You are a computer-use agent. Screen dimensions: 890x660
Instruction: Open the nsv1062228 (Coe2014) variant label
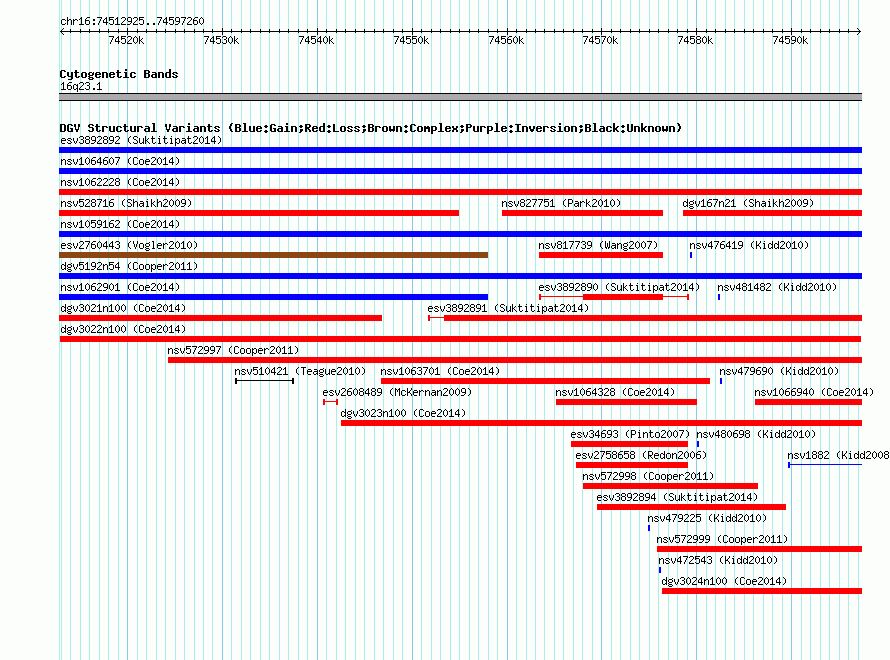[x=120, y=182]
